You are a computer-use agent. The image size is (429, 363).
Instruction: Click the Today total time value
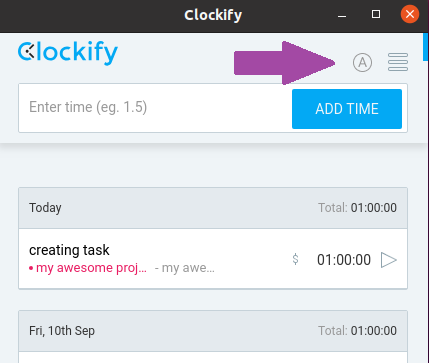click(x=374, y=208)
